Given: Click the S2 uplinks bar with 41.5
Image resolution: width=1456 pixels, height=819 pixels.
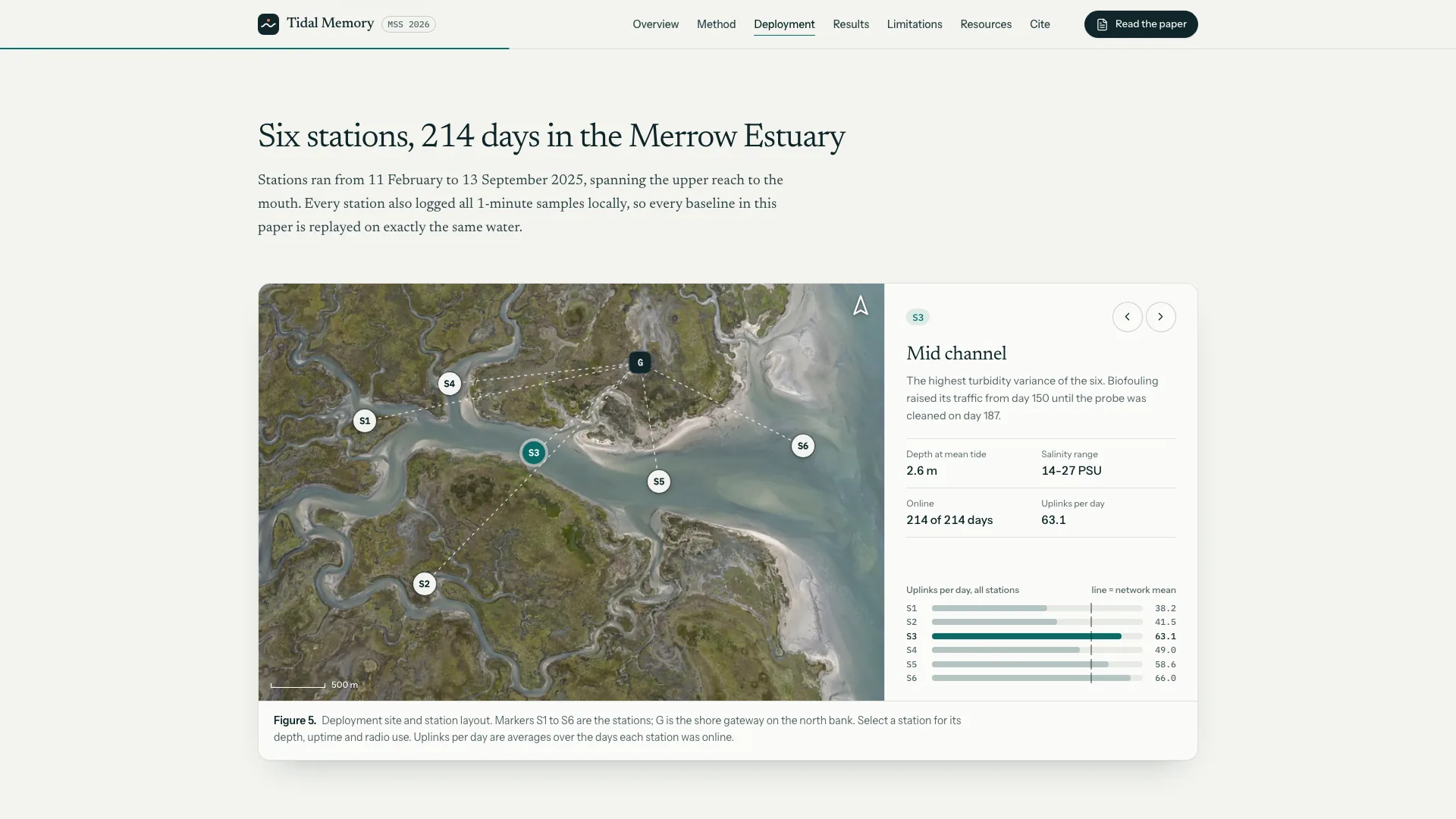Looking at the screenshot, I should (x=1041, y=622).
